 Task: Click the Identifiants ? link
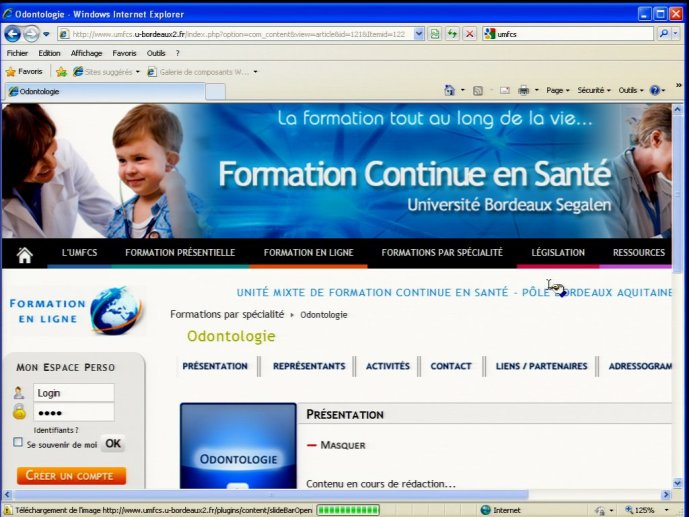coord(56,430)
